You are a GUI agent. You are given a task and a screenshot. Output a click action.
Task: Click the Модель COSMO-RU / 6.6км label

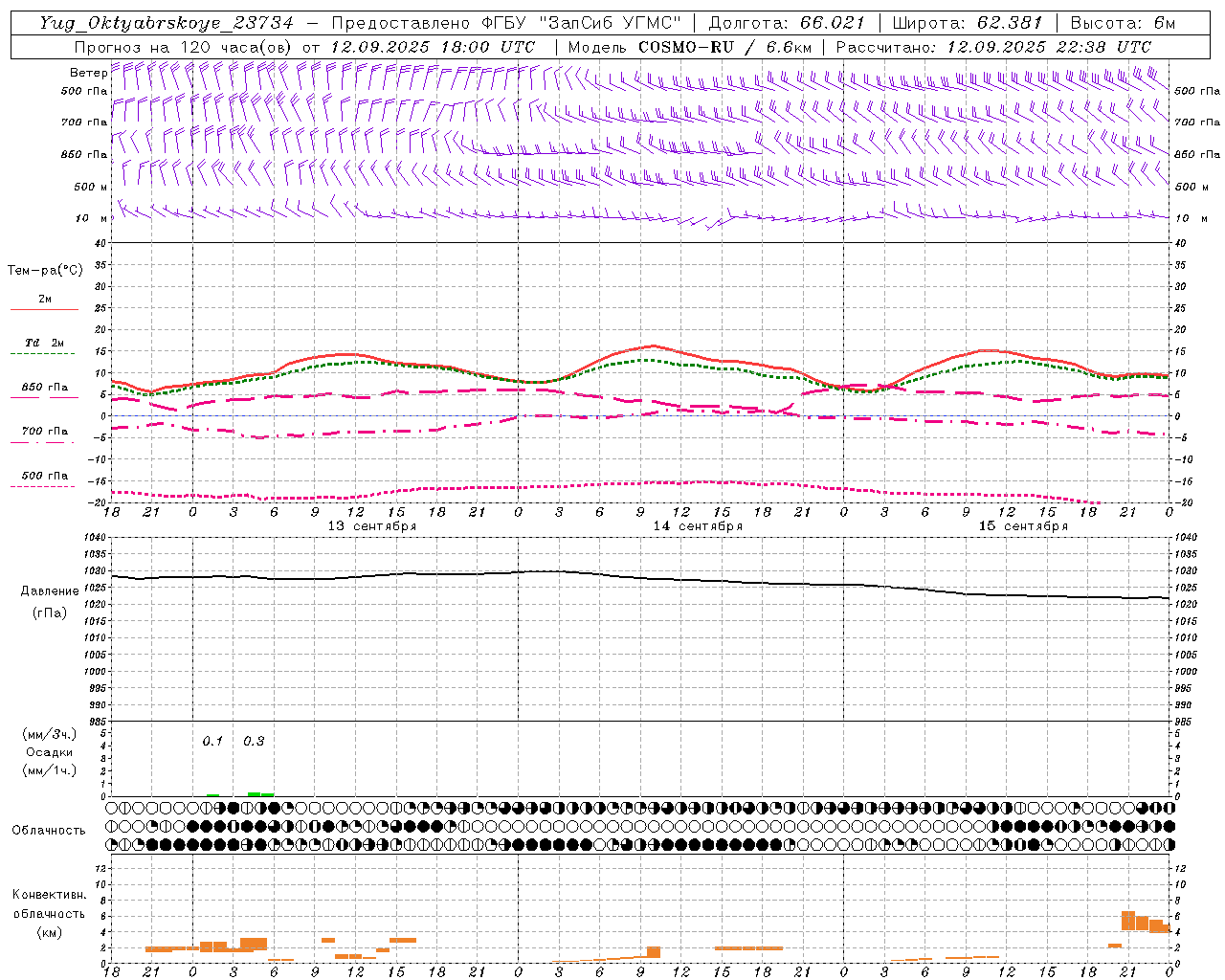click(x=690, y=47)
